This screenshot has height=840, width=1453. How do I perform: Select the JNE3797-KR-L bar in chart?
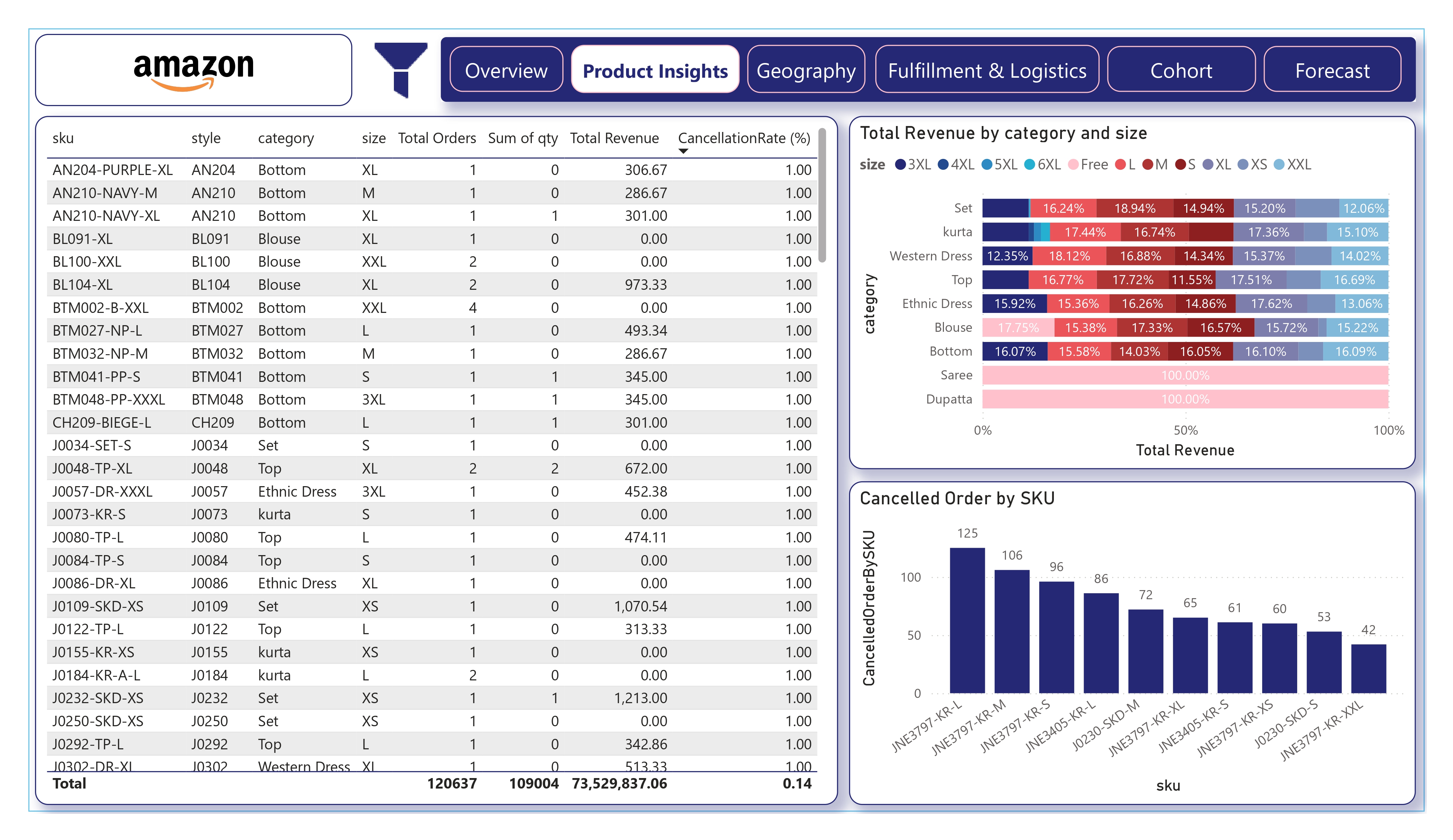point(967,620)
